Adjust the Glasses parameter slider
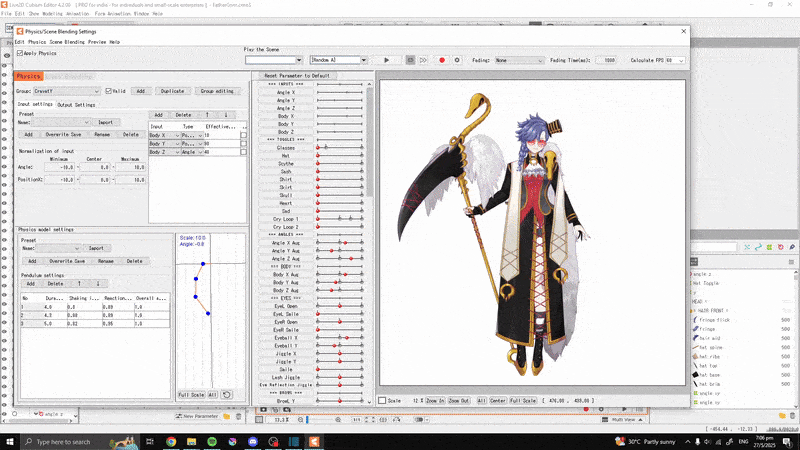 (340, 147)
